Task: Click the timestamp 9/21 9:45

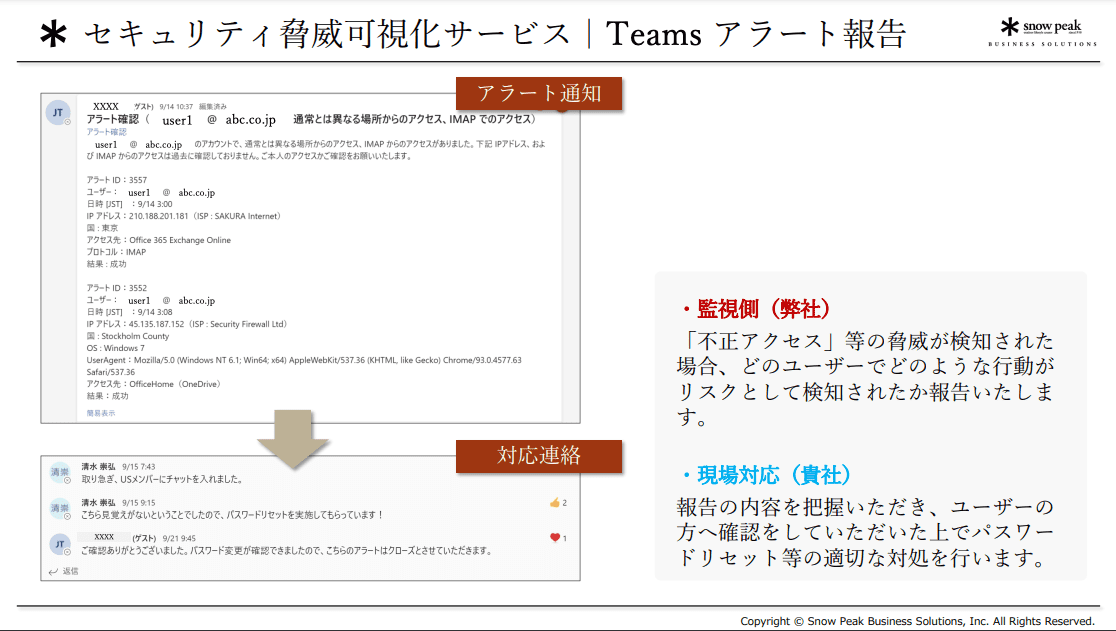Action: pos(179,539)
